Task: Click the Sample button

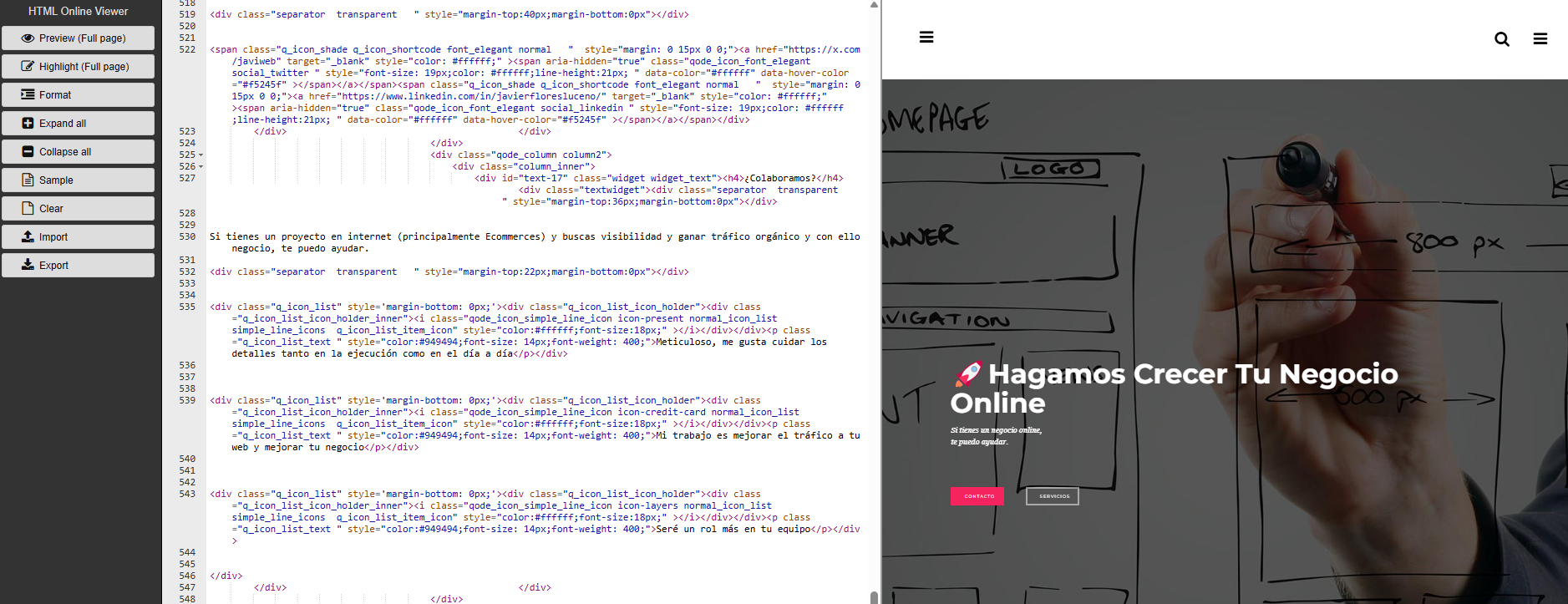Action: coord(78,180)
